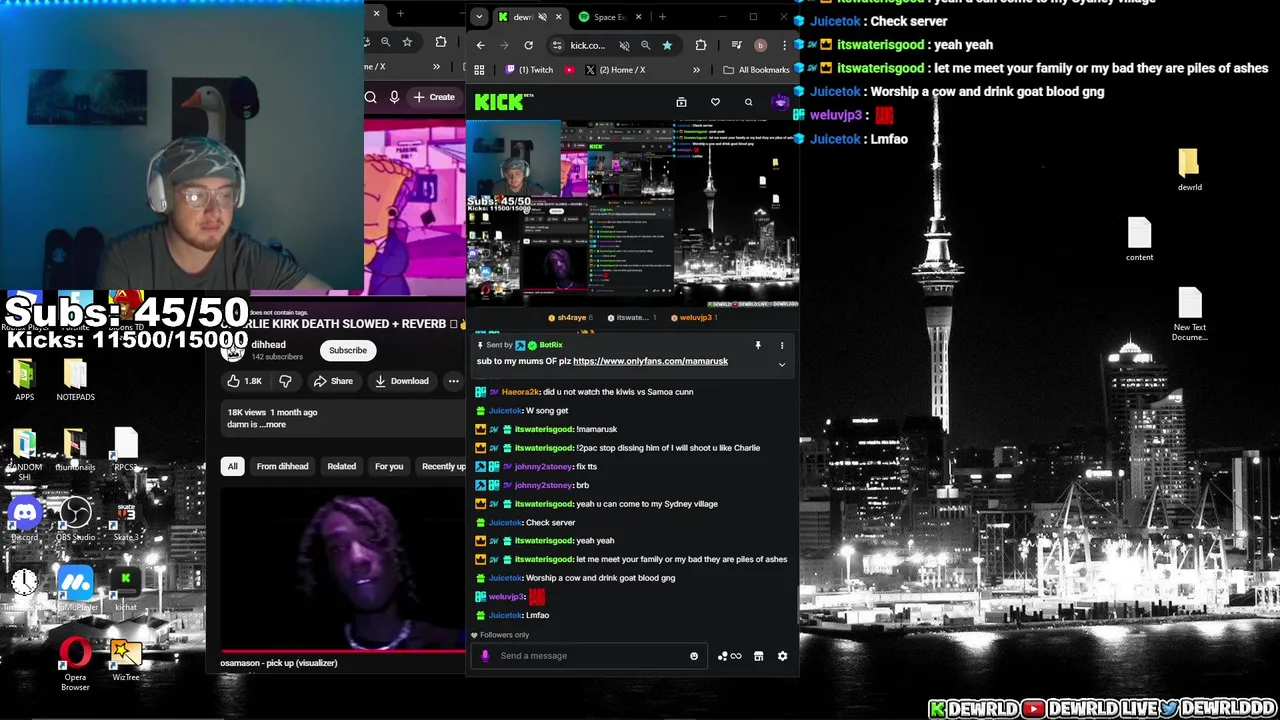Go back in the Kick browser window

click(481, 45)
